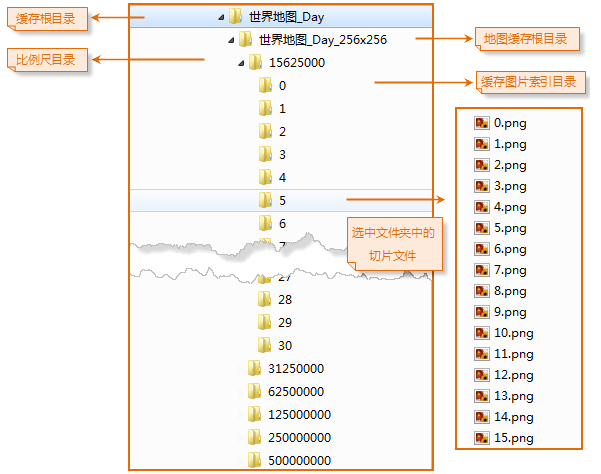Click folder icon for index 29
The width and height of the screenshot is (601, 474).
264,322
